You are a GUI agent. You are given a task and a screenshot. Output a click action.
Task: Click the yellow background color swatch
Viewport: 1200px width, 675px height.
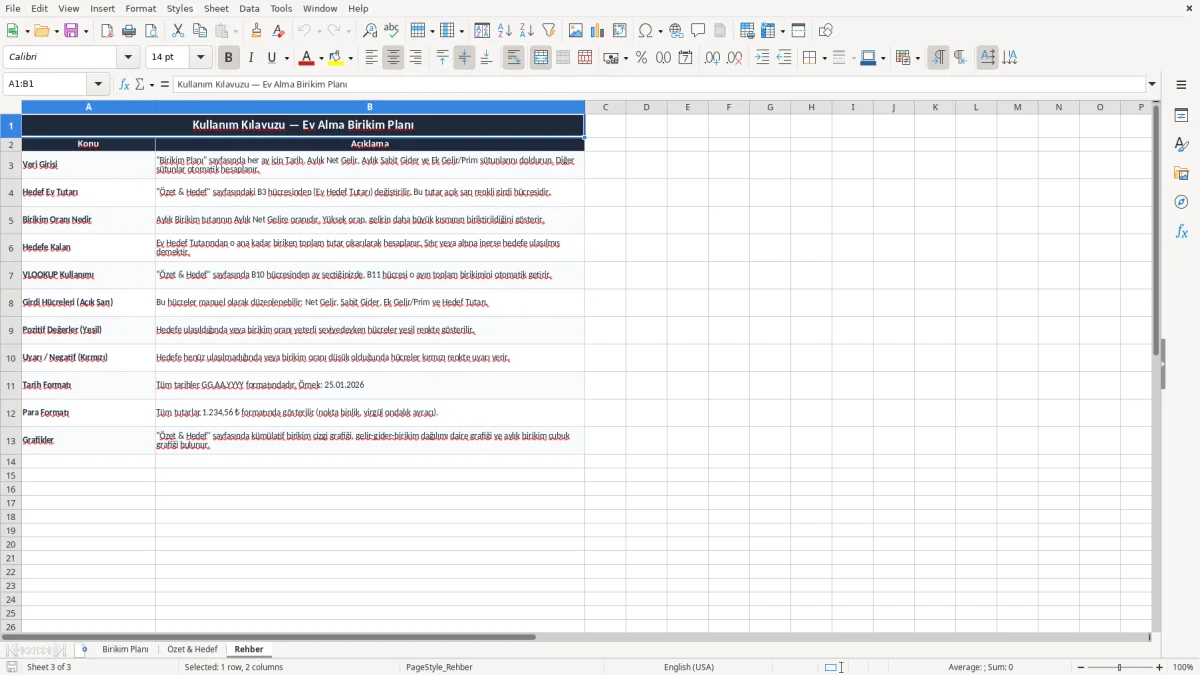tap(336, 58)
